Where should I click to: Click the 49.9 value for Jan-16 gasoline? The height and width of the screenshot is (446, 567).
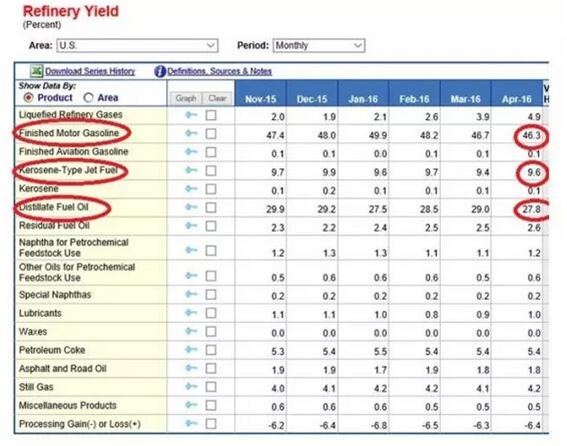(x=378, y=136)
